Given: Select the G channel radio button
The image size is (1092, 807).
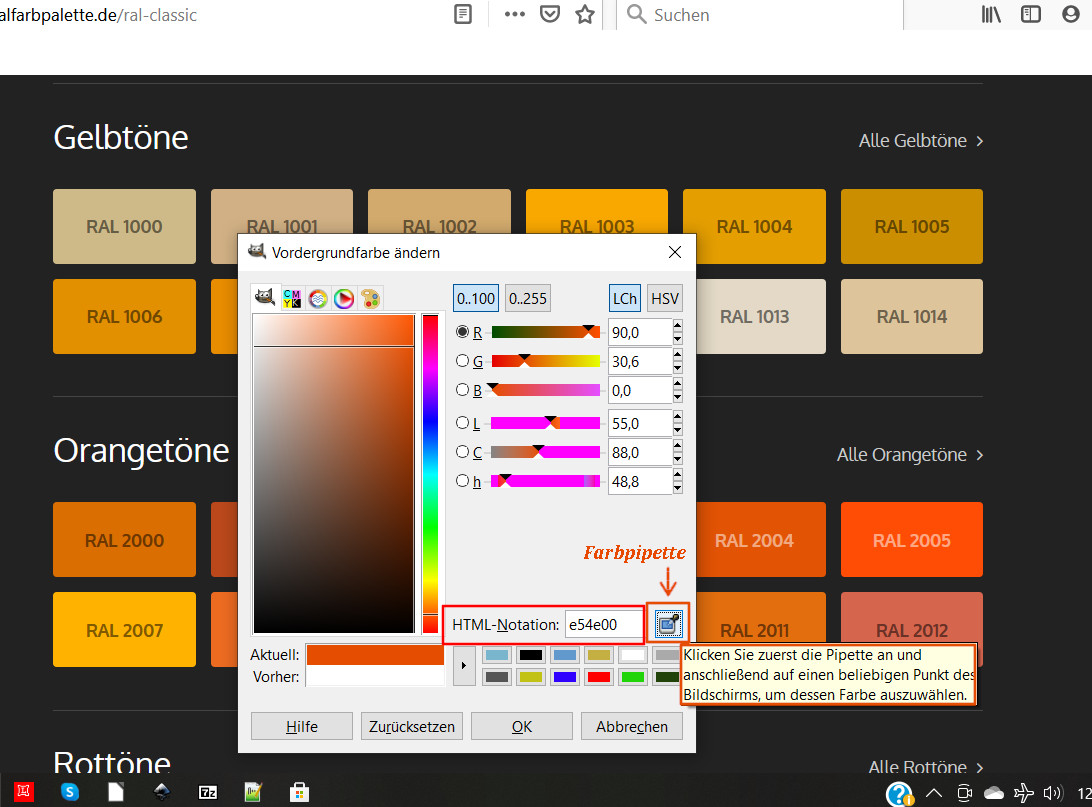Looking at the screenshot, I should (462, 361).
